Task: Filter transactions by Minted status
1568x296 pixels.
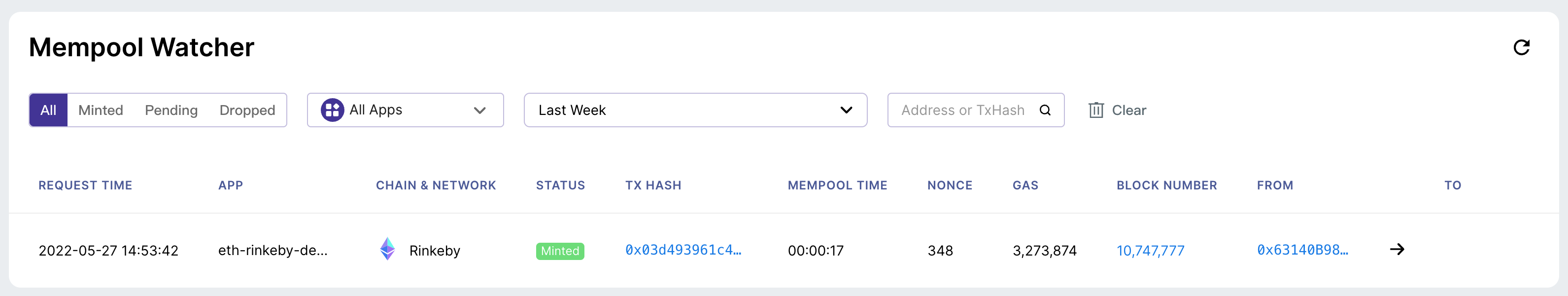Action: click(x=101, y=110)
